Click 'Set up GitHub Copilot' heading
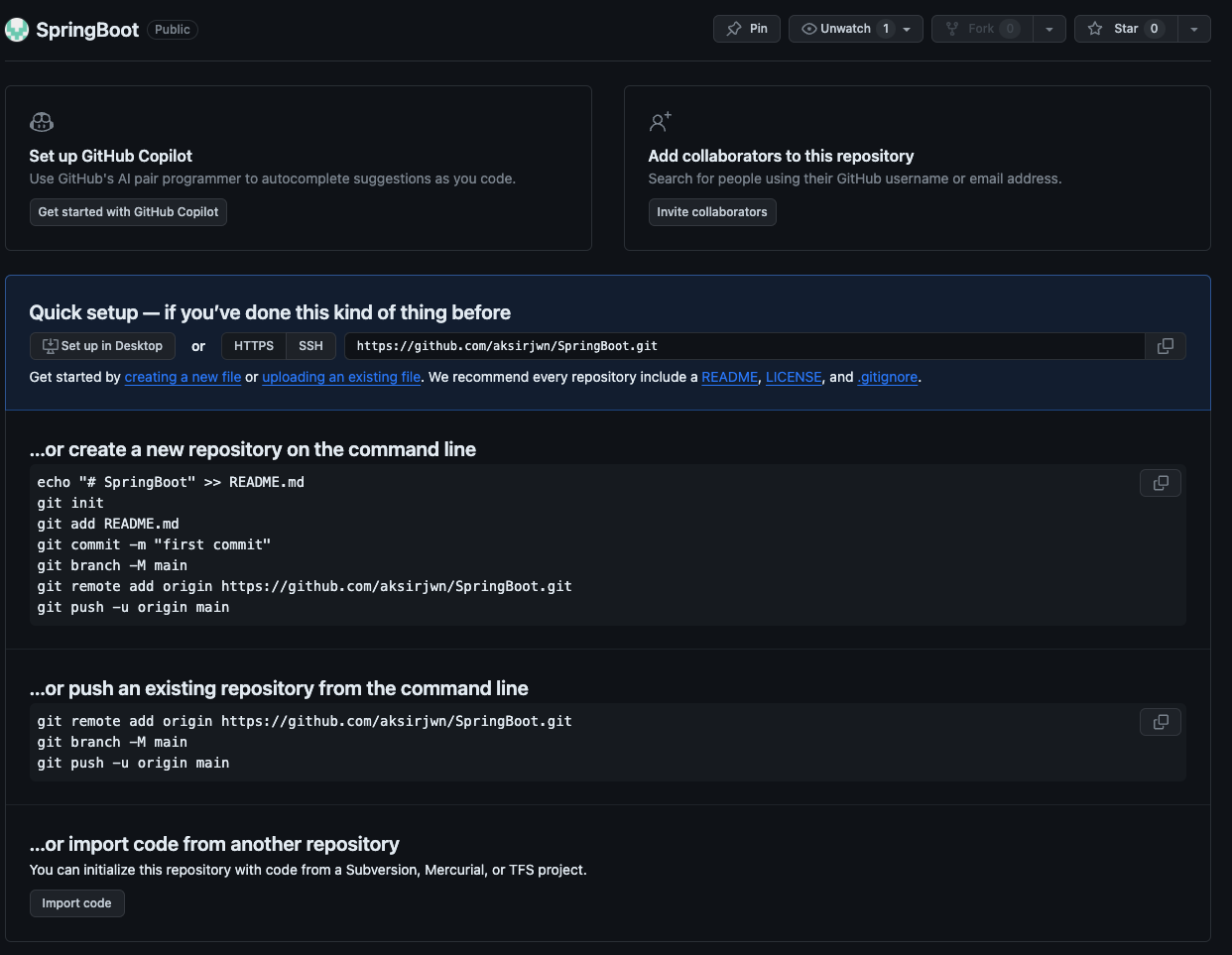Image resolution: width=1232 pixels, height=955 pixels. tap(111, 156)
